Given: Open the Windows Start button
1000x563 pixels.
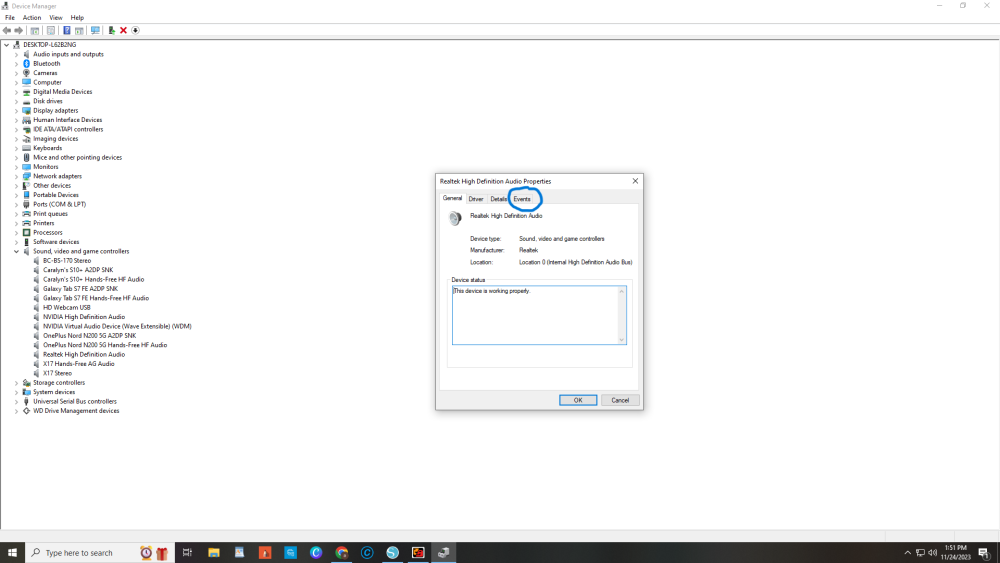Looking at the screenshot, I should pyautogui.click(x=12, y=553).
